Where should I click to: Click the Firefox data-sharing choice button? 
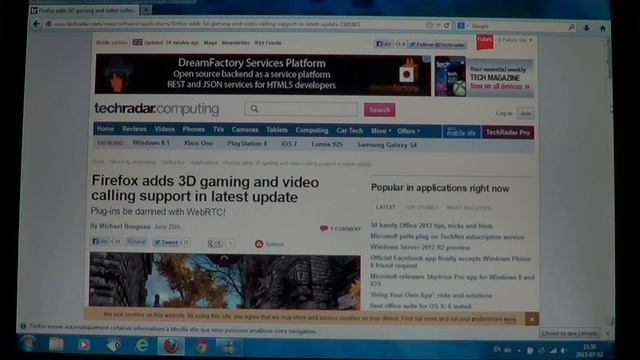[x=569, y=333]
